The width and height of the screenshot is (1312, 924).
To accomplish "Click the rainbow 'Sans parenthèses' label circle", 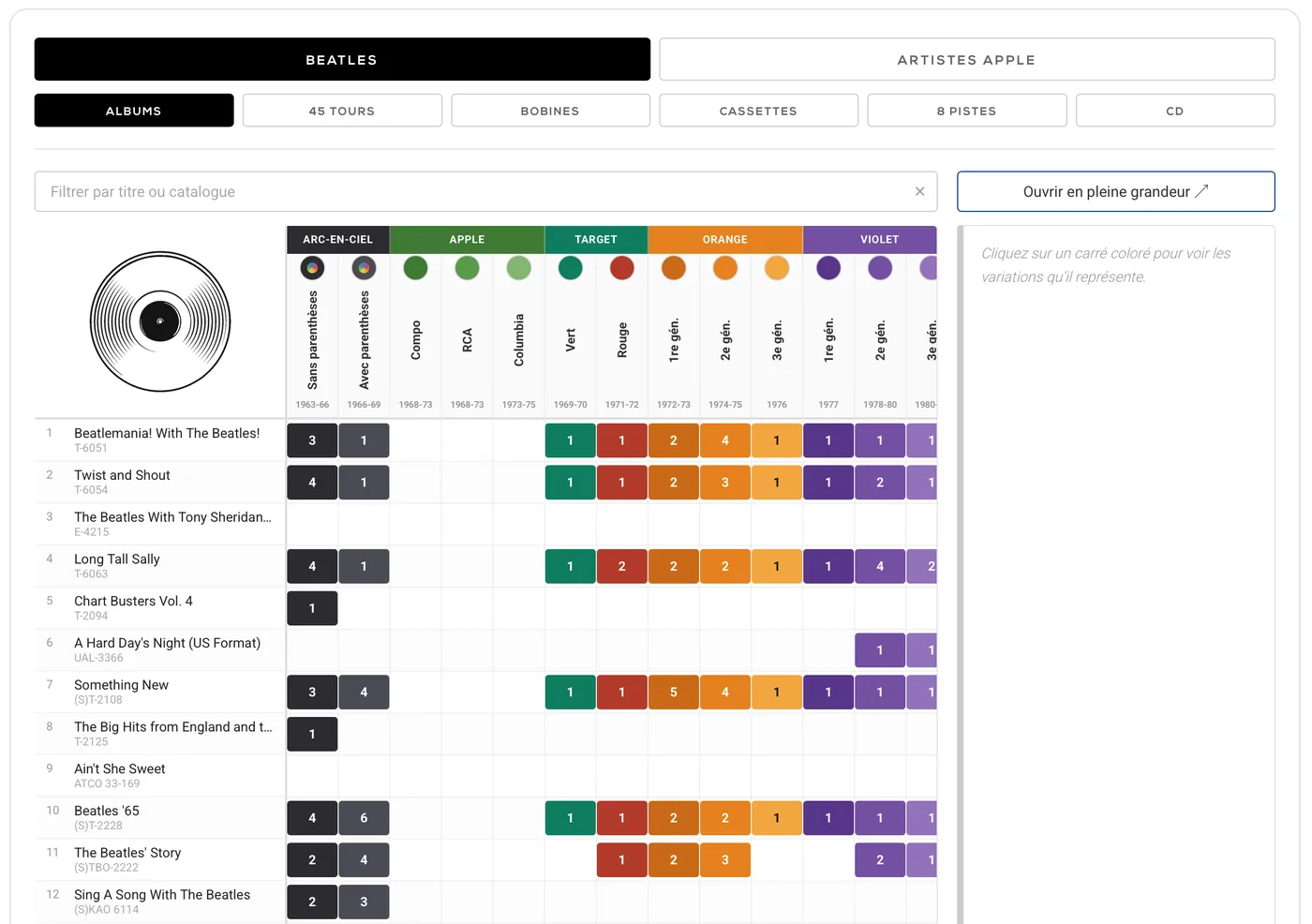I will (312, 268).
